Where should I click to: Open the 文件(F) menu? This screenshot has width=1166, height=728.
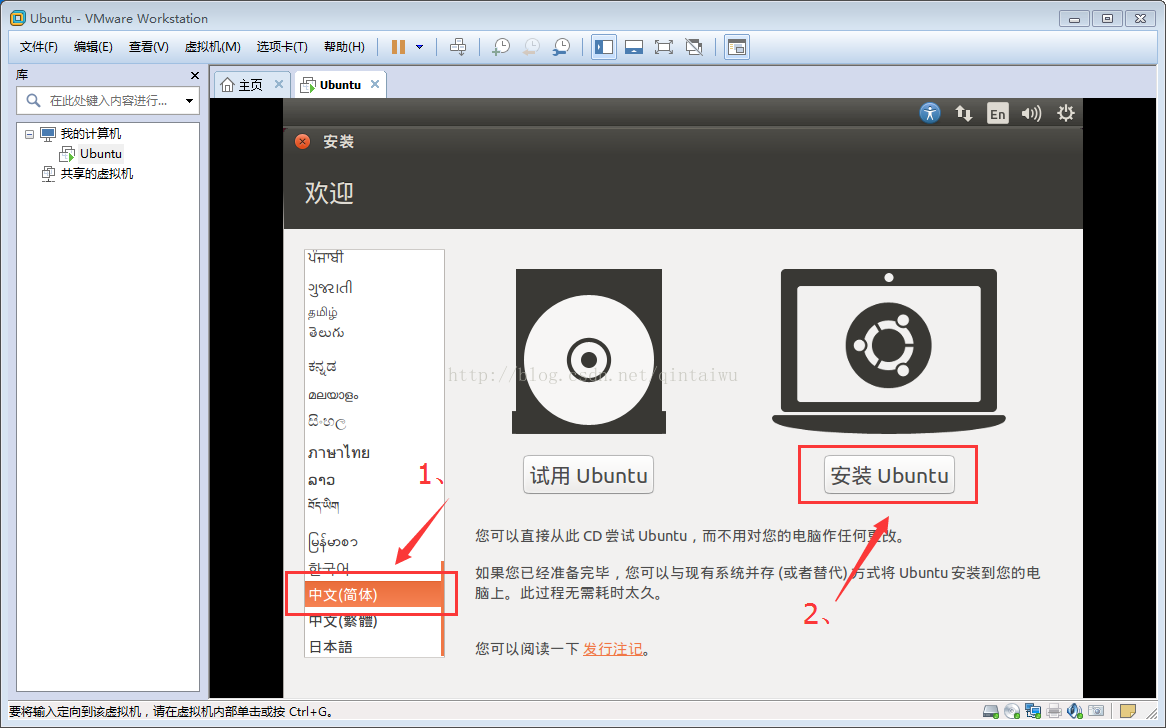tap(39, 47)
